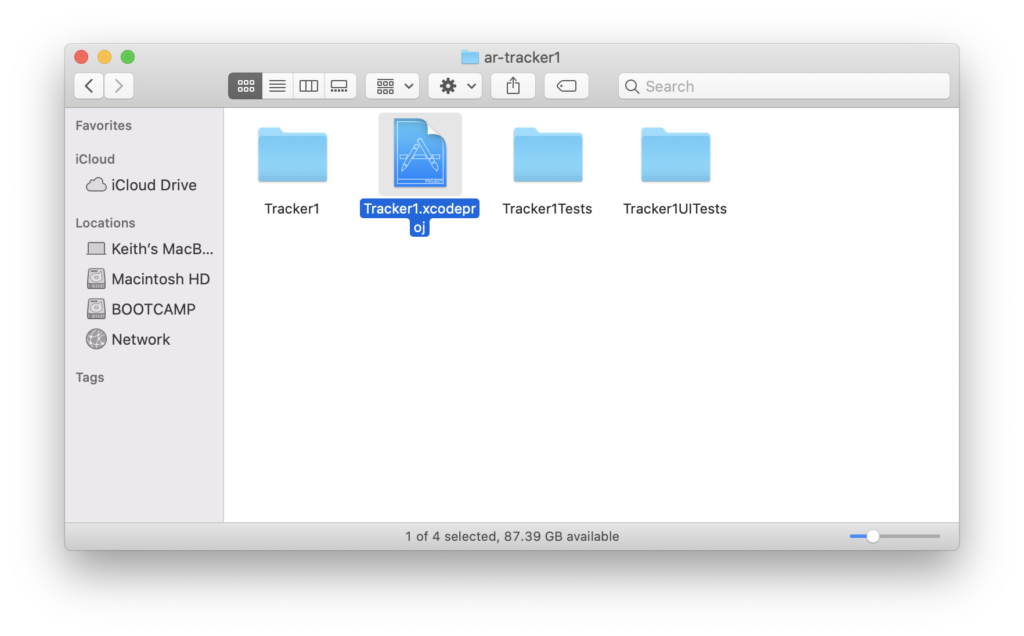
Task: Click the Share toolbar icon
Action: pyautogui.click(x=513, y=86)
